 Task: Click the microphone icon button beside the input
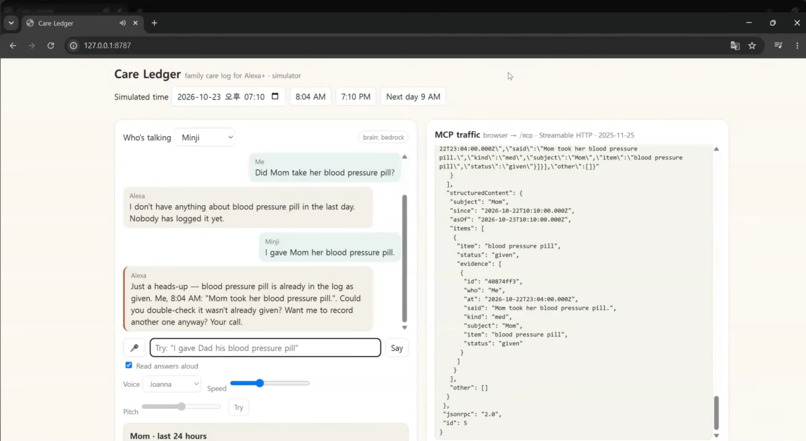click(134, 348)
